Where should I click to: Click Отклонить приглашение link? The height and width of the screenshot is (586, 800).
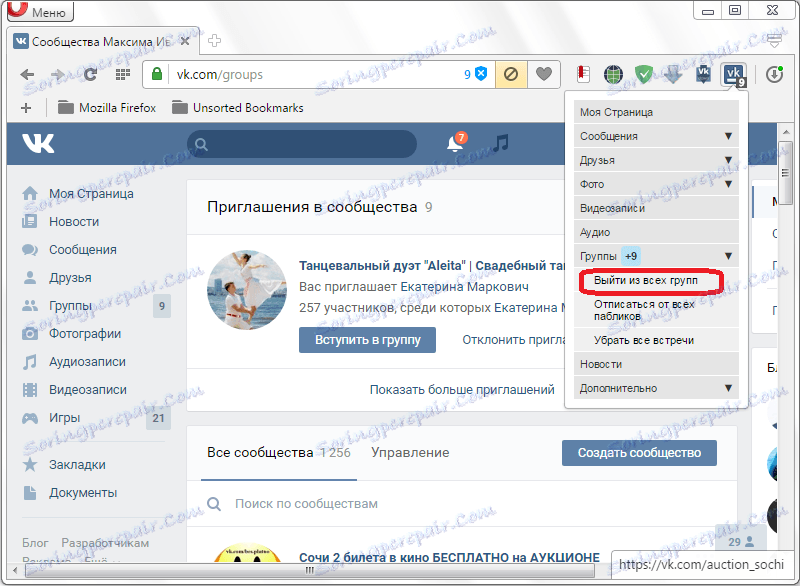(513, 340)
